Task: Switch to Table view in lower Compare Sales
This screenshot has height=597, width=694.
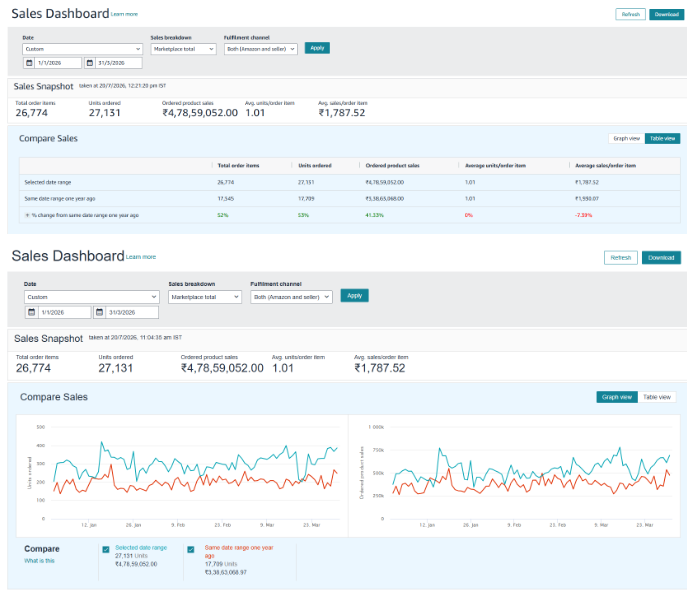Action: 657,397
